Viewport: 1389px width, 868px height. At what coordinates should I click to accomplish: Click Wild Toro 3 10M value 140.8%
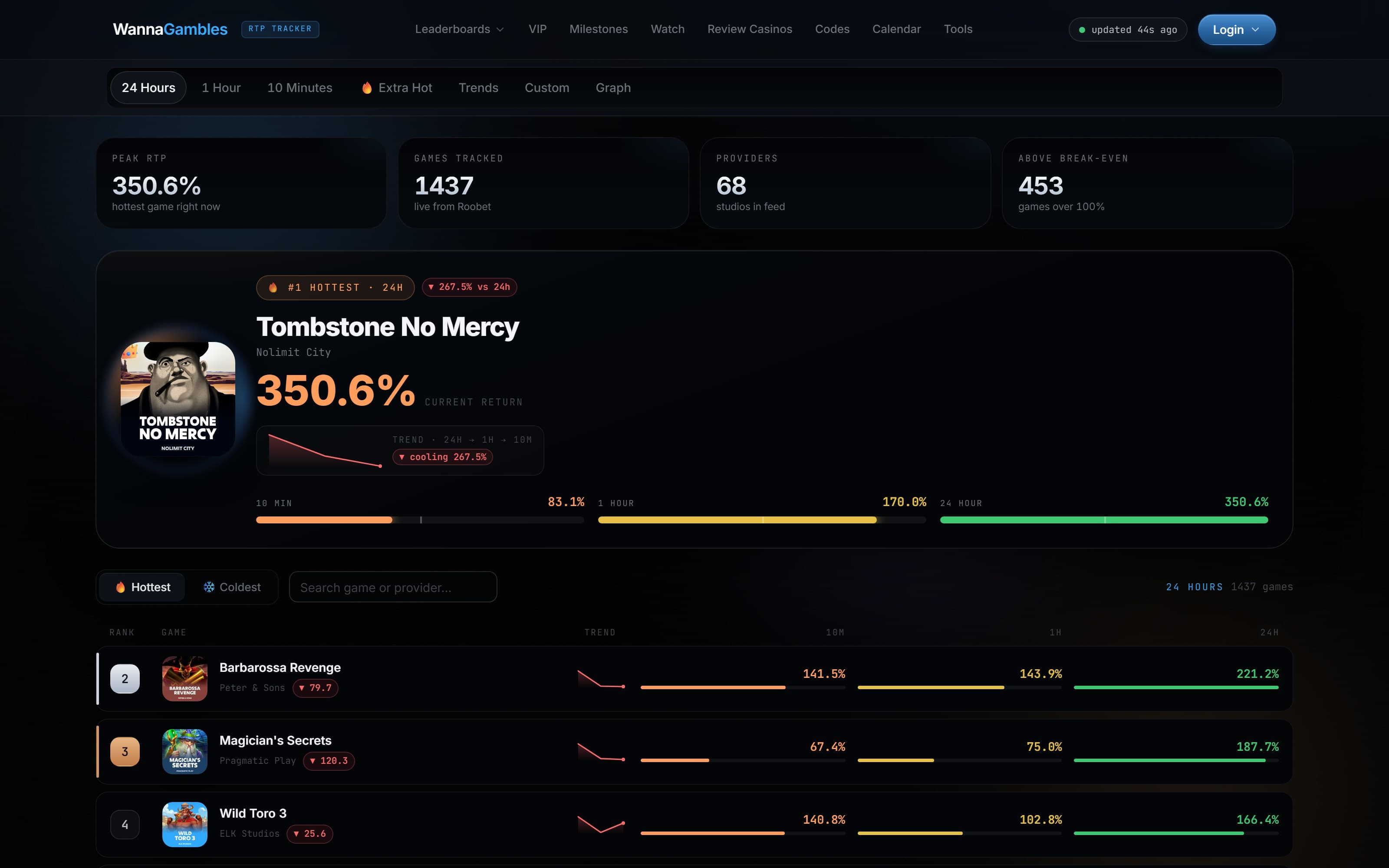824,820
